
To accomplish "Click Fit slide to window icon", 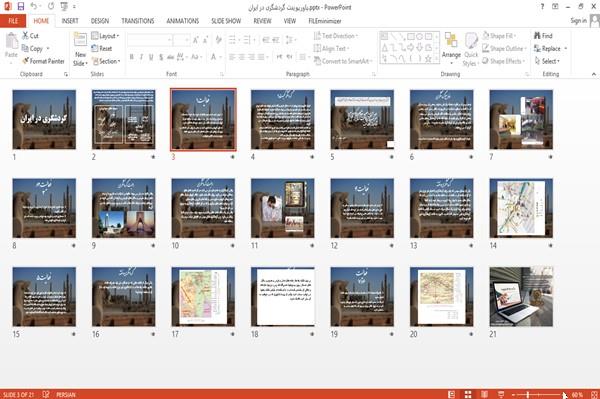I will click(594, 394).
